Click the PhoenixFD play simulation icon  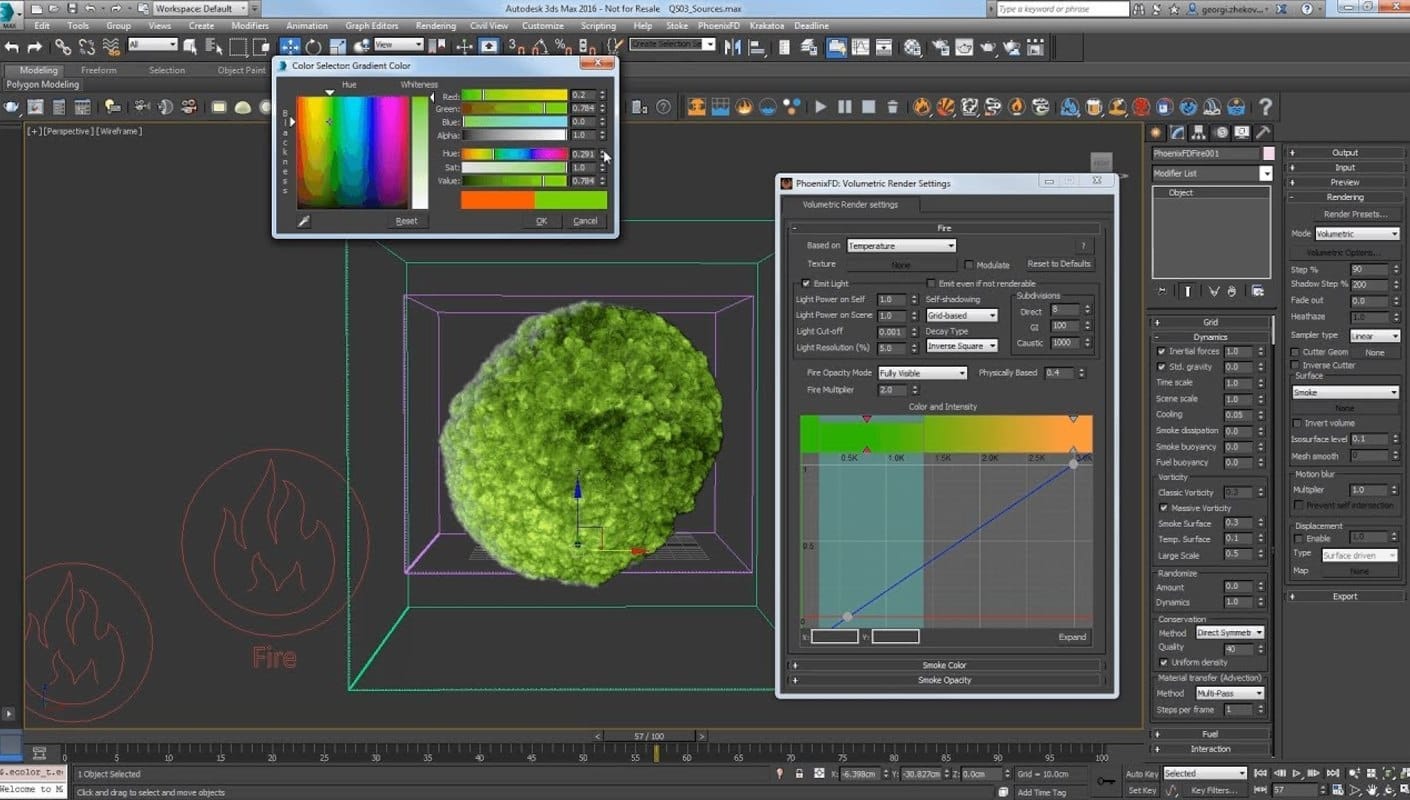click(x=821, y=107)
